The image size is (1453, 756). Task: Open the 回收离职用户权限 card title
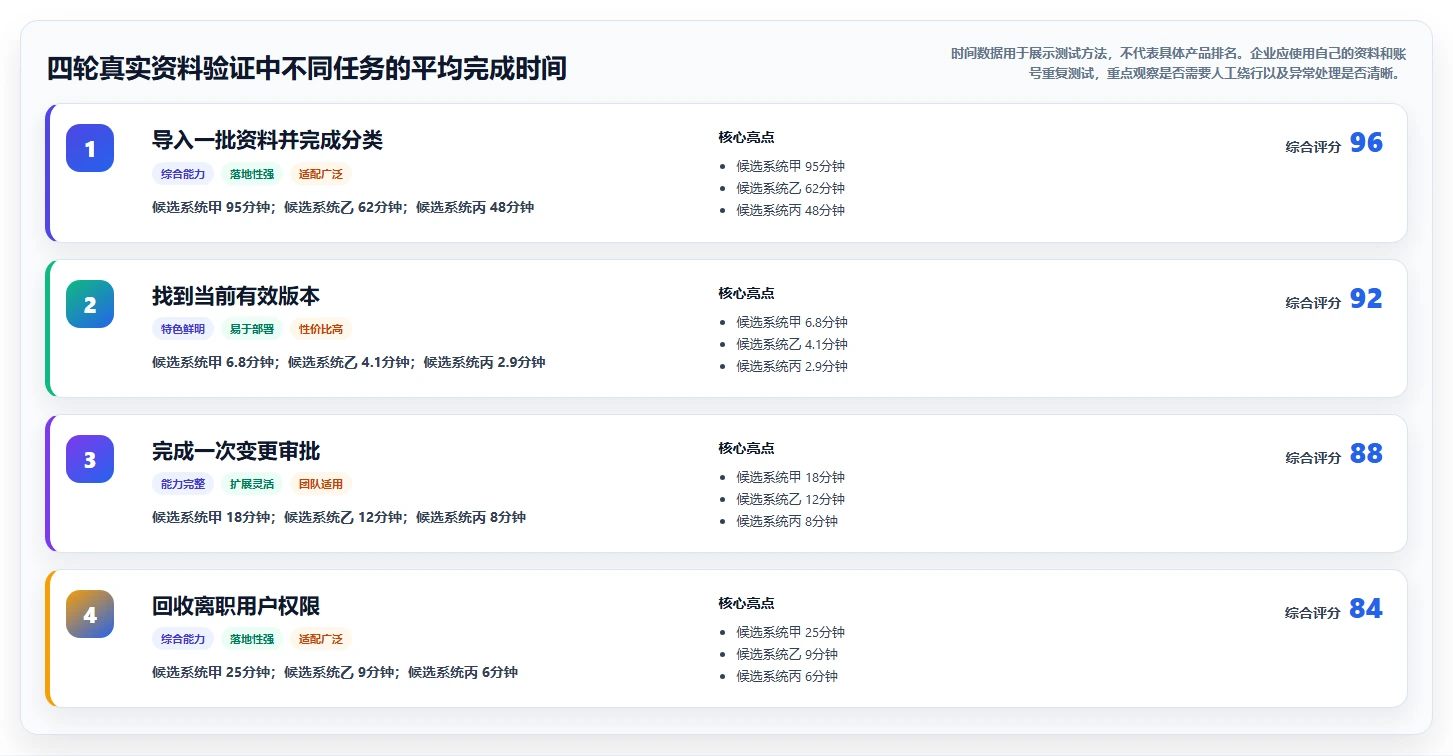(236, 606)
